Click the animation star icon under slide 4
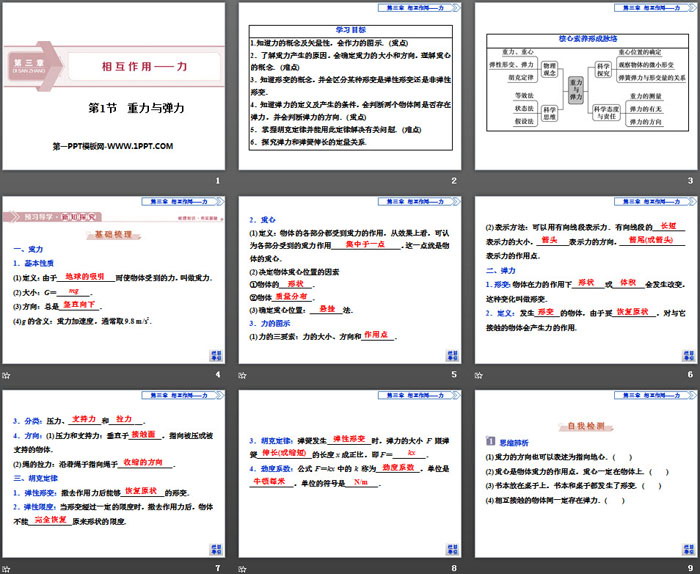The image size is (700, 574). (6, 374)
